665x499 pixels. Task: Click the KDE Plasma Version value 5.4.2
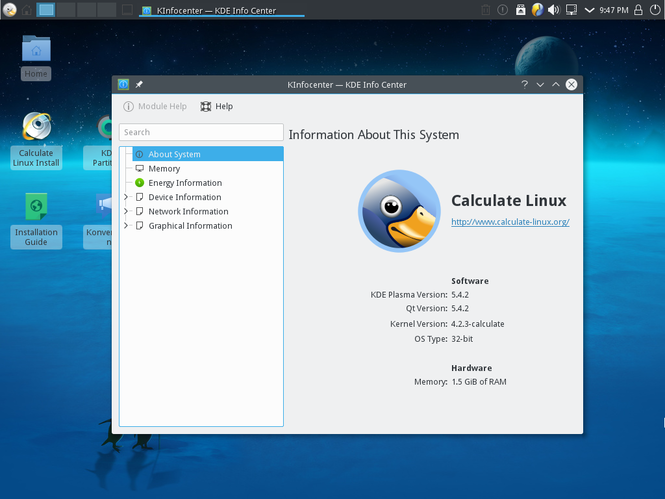[460, 295]
